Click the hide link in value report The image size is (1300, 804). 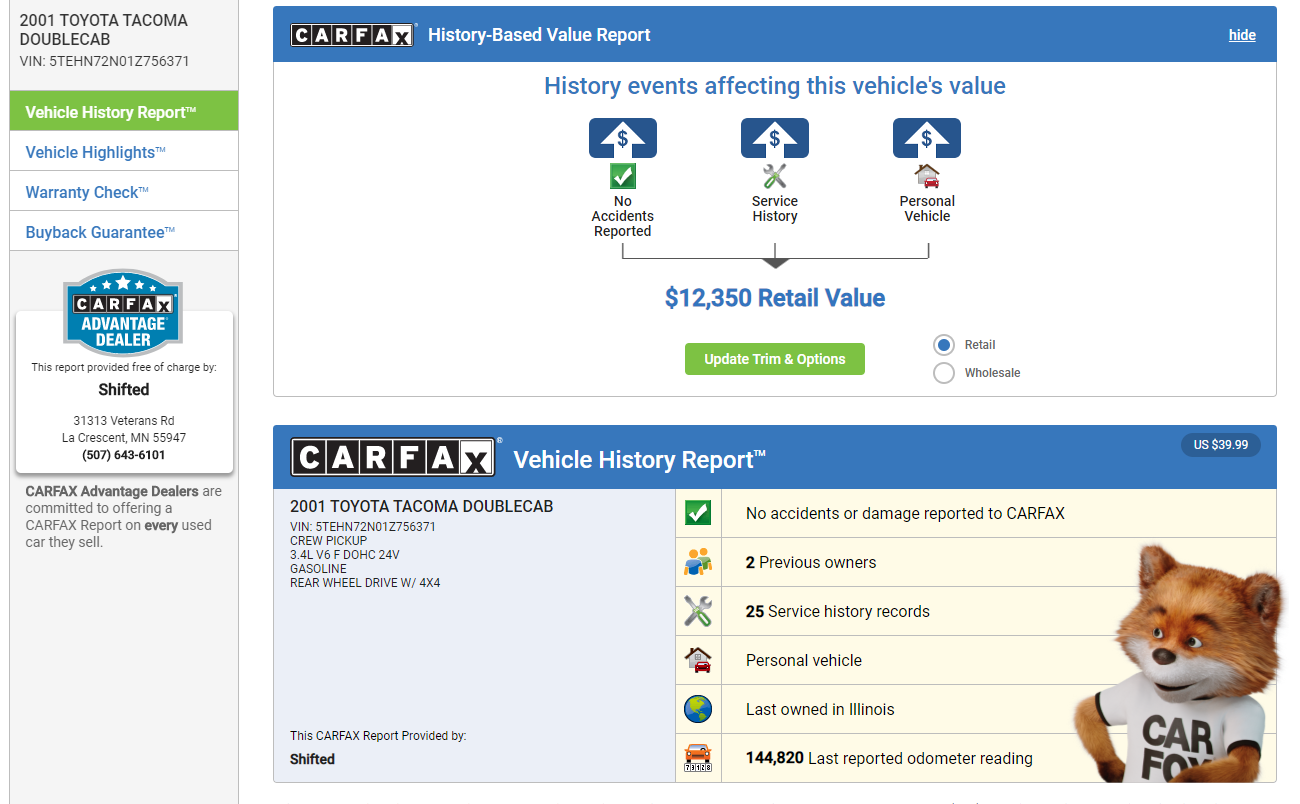1242,35
